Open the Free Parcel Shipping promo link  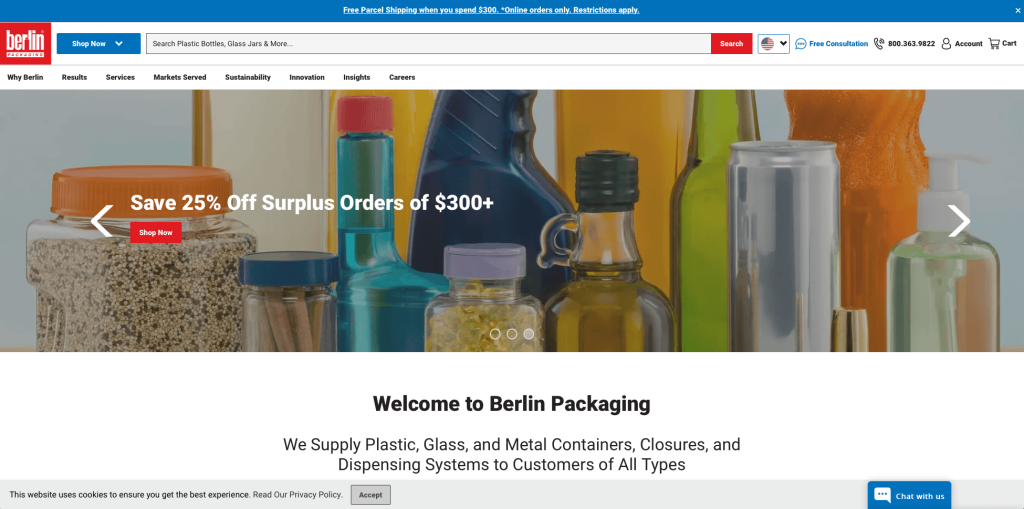pos(491,10)
